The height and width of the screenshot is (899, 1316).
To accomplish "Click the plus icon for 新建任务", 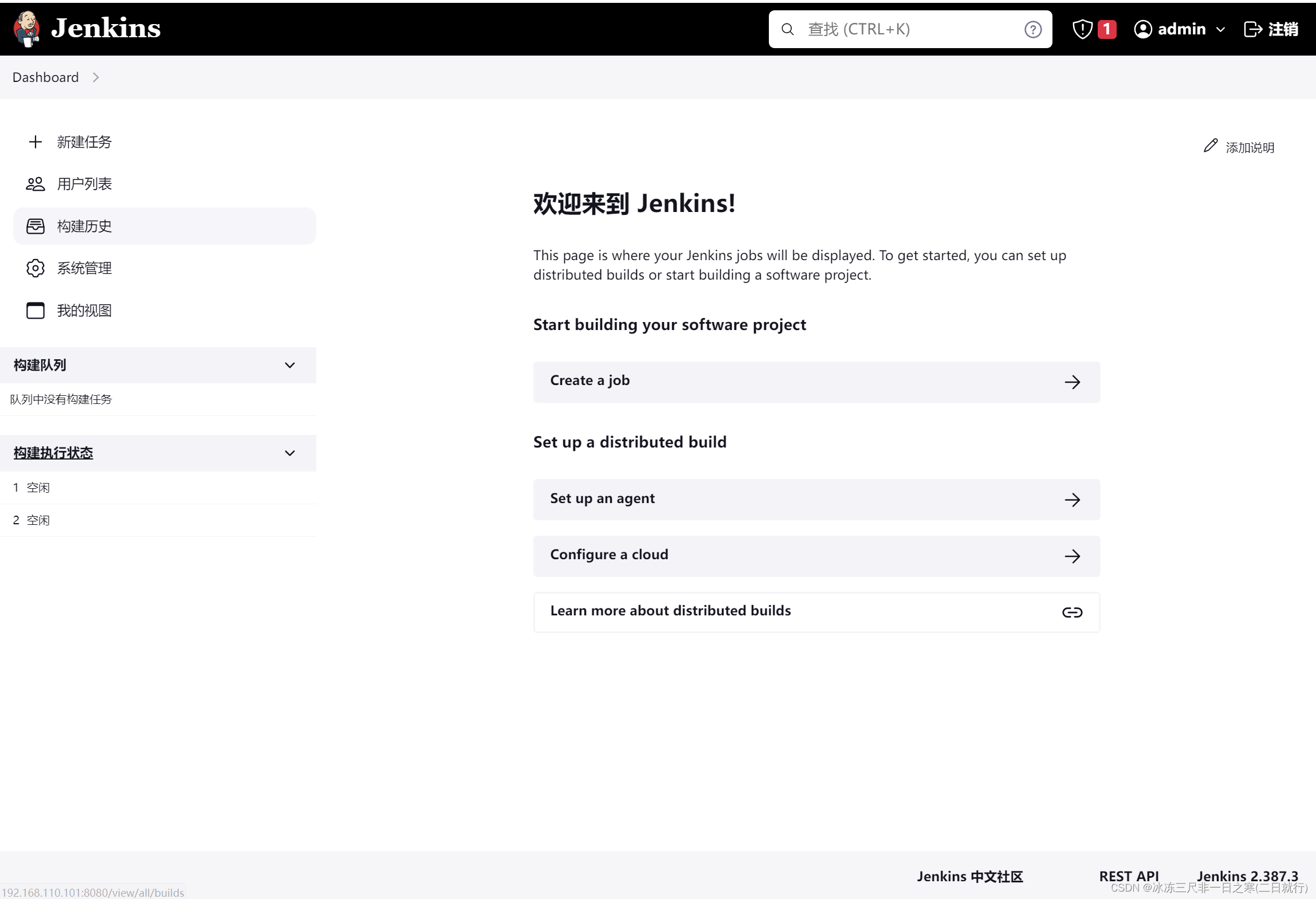I will tap(36, 142).
